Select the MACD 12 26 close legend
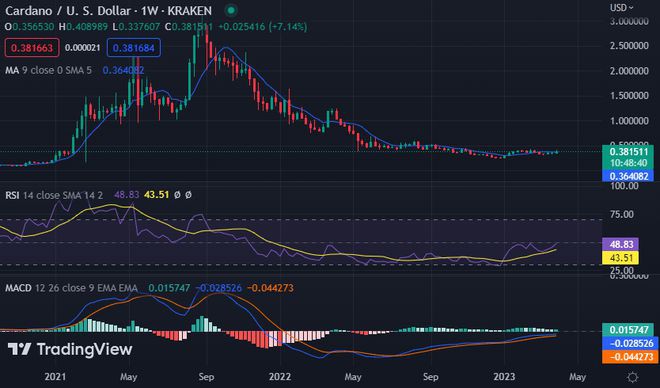The image size is (660, 388). (71, 288)
